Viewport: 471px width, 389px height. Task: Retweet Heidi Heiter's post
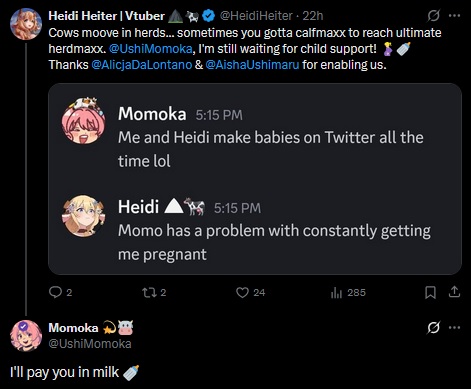[154, 292]
